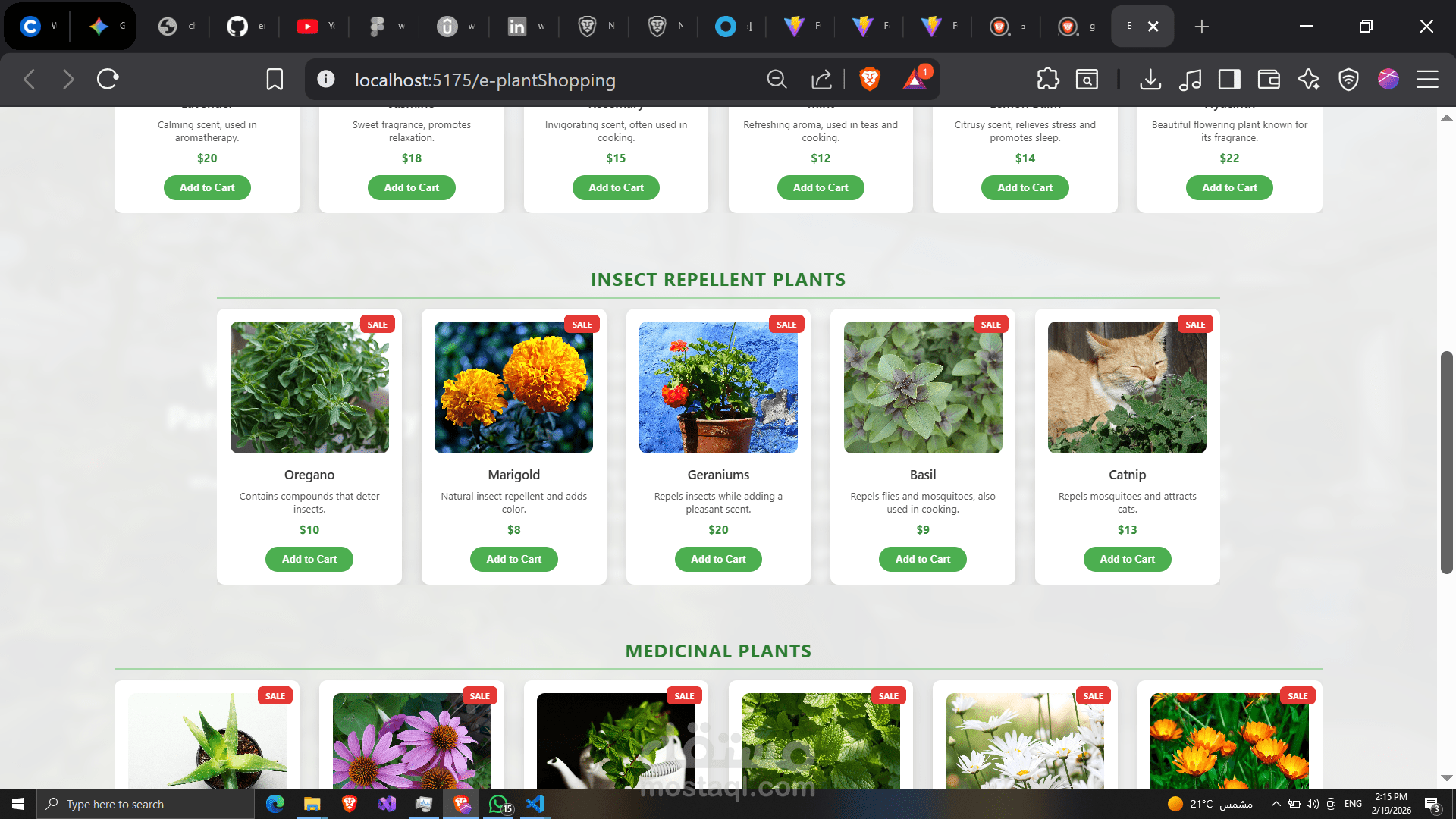The height and width of the screenshot is (819, 1456).
Task: Open the downloads arrow icon
Action: tap(1150, 79)
